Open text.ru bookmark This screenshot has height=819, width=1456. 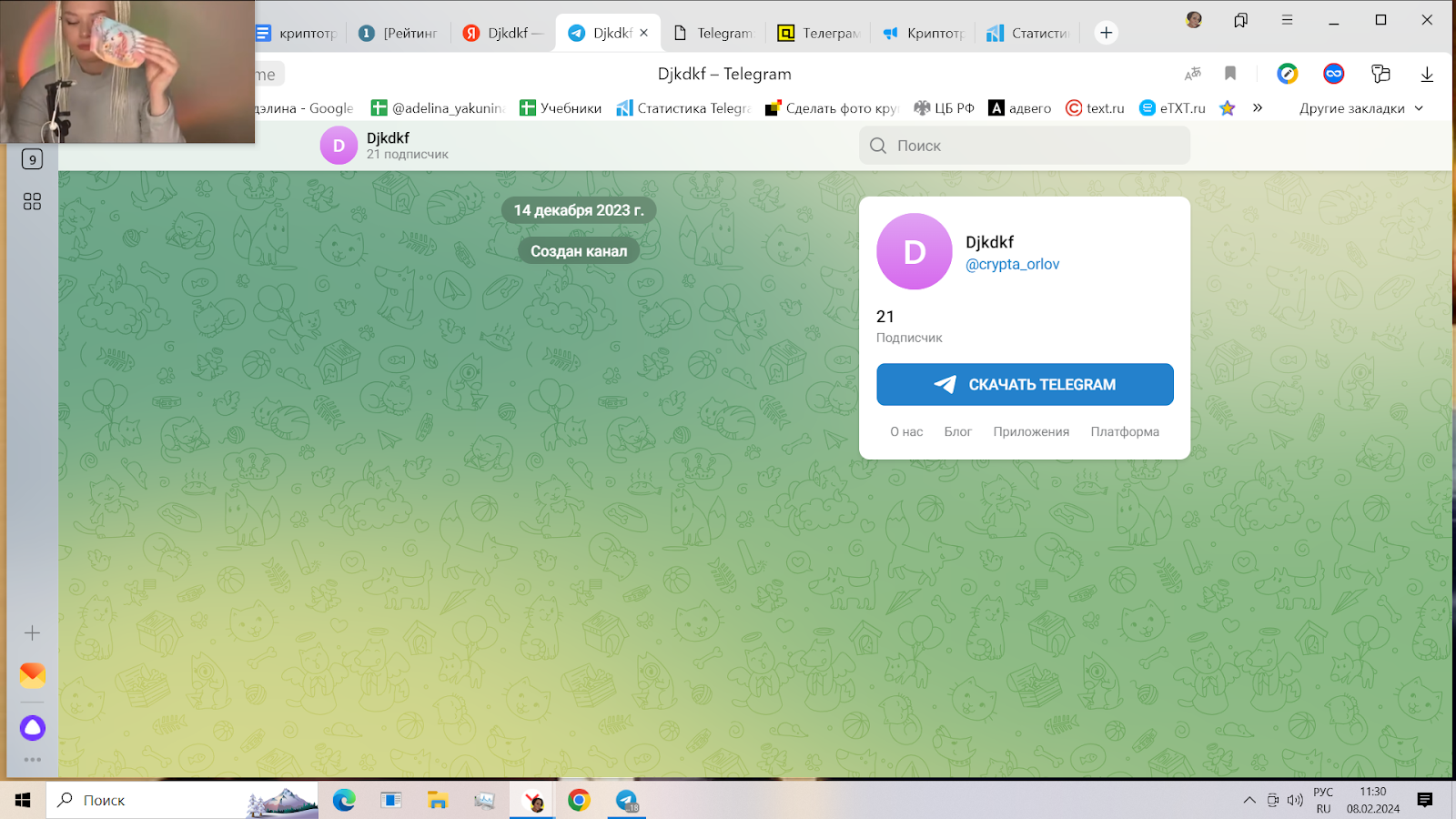pos(1095,108)
